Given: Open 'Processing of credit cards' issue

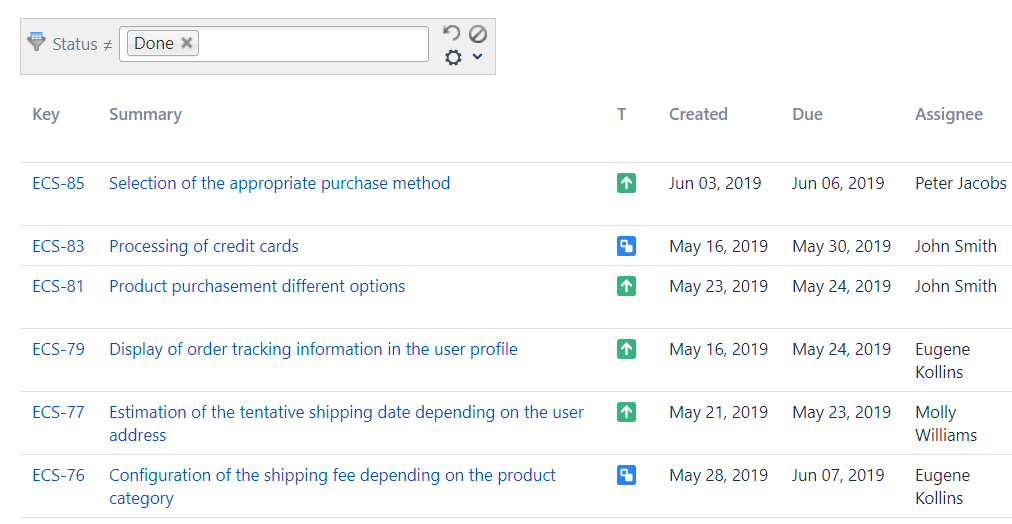Looking at the screenshot, I should (203, 246).
